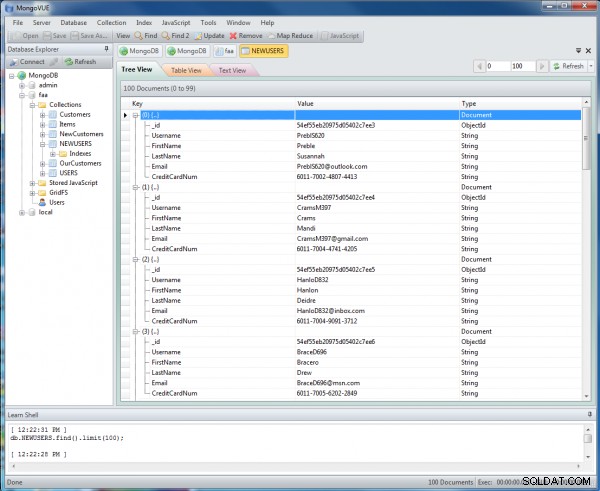Pin the Database Explorer panel
600x491 pixels.
pos(106,49)
